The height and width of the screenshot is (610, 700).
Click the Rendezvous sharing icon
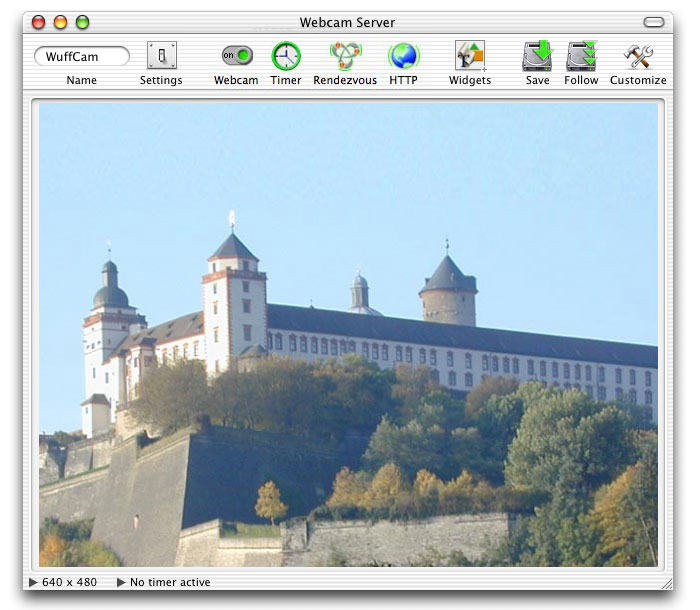345,56
